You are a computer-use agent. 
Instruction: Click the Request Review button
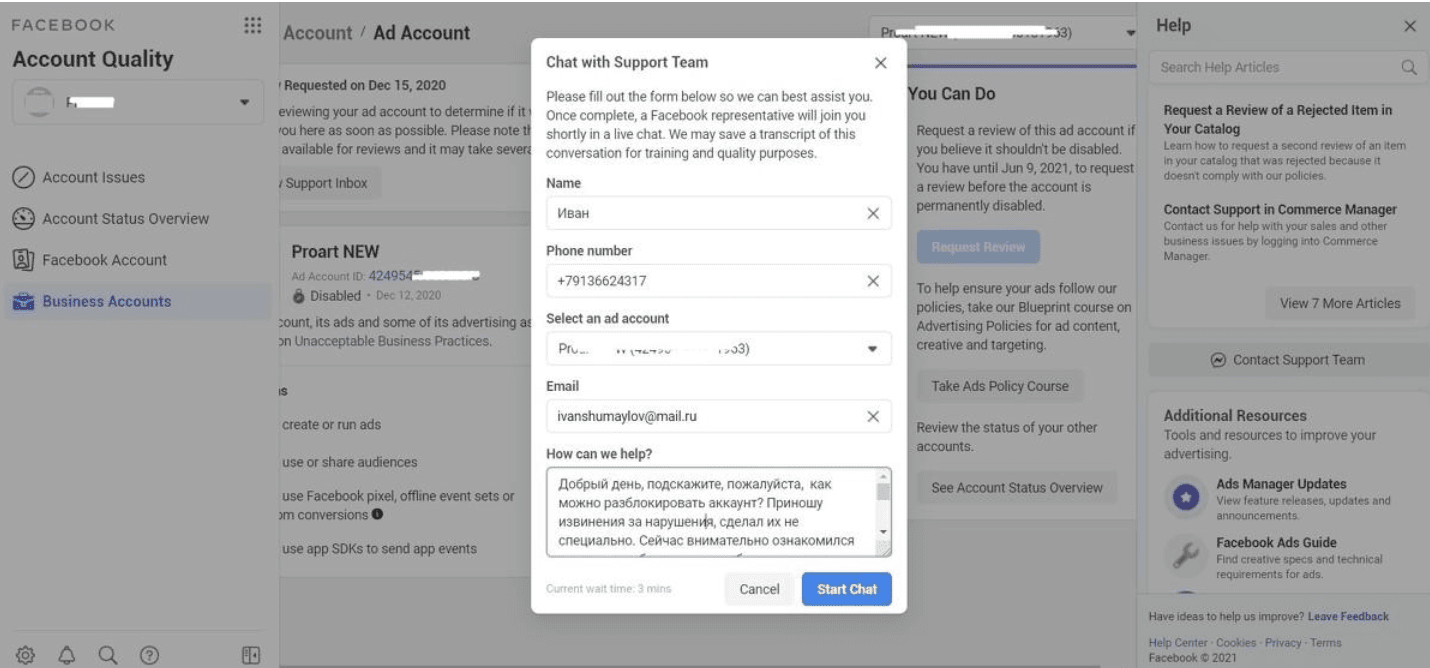978,246
